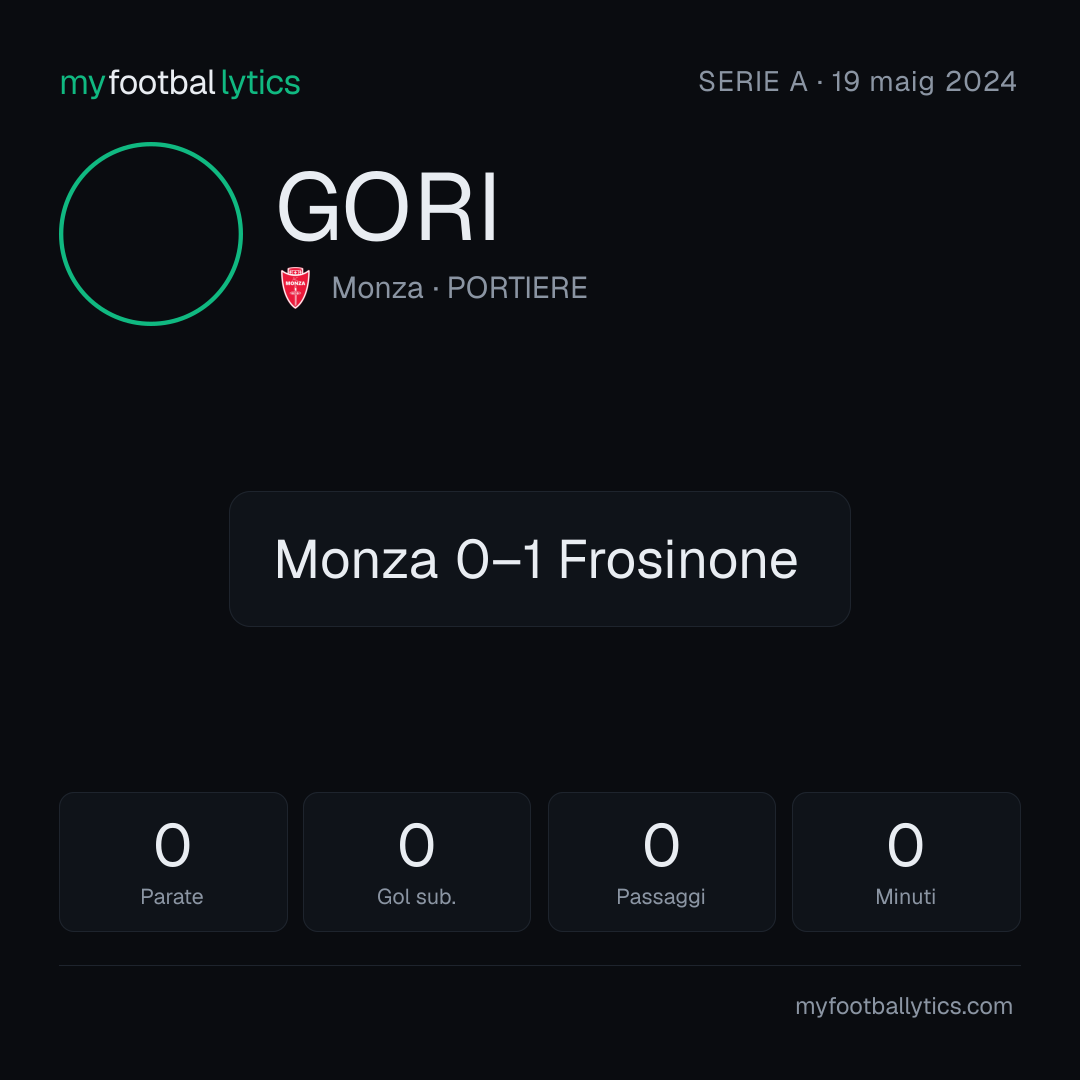Click the Monza club crest icon
Screen dimensions: 1080x1080
tap(295, 287)
